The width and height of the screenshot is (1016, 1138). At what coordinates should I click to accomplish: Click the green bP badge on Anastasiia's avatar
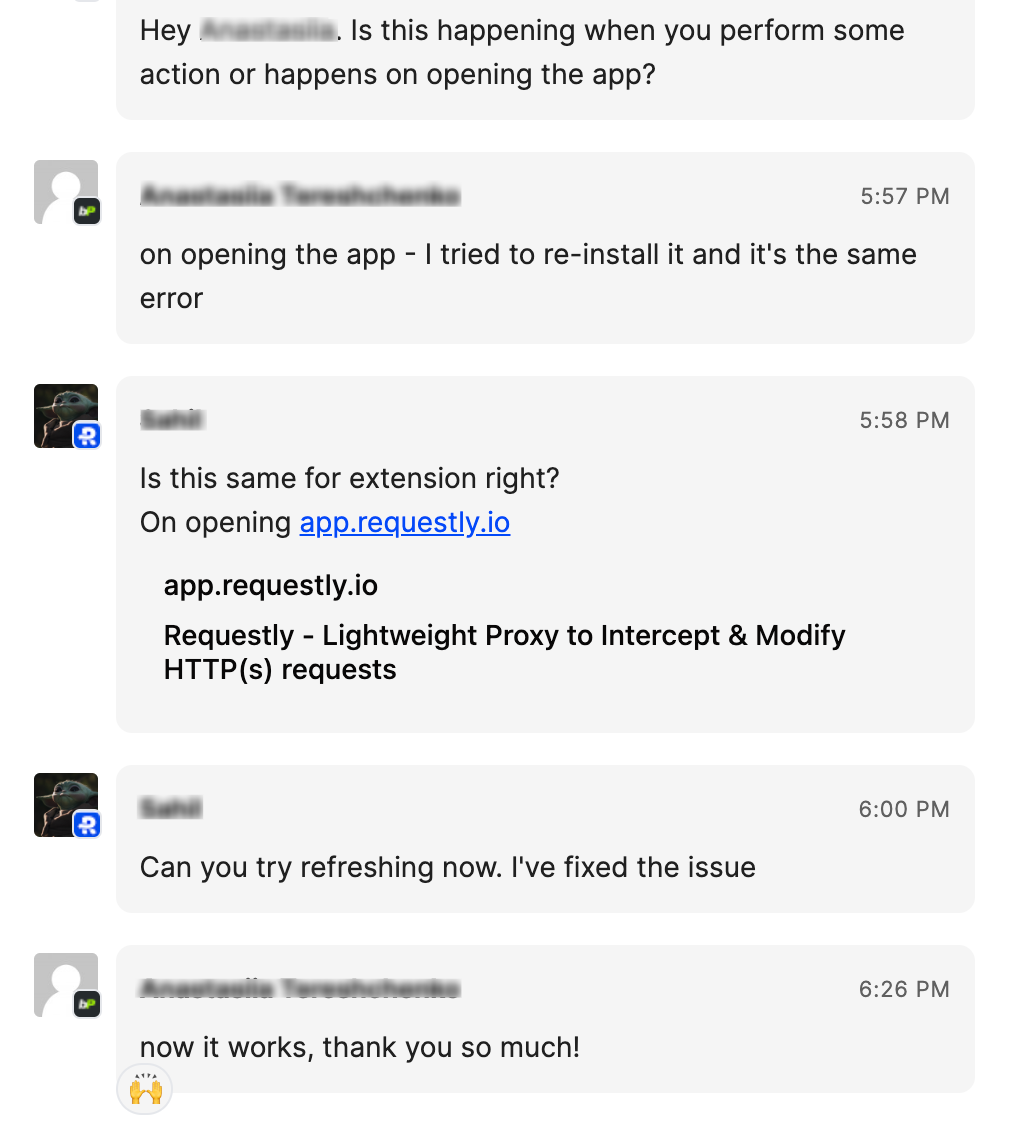click(x=87, y=211)
